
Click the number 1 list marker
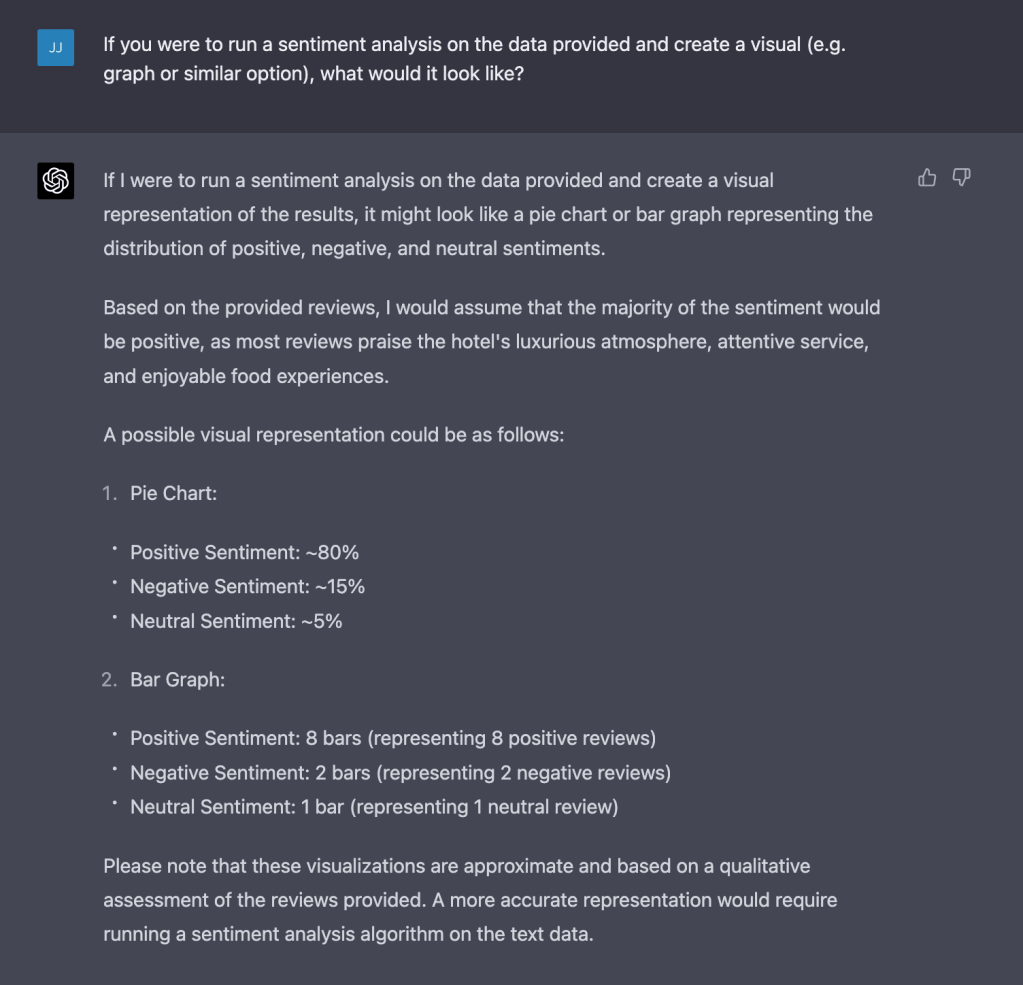tap(110, 493)
